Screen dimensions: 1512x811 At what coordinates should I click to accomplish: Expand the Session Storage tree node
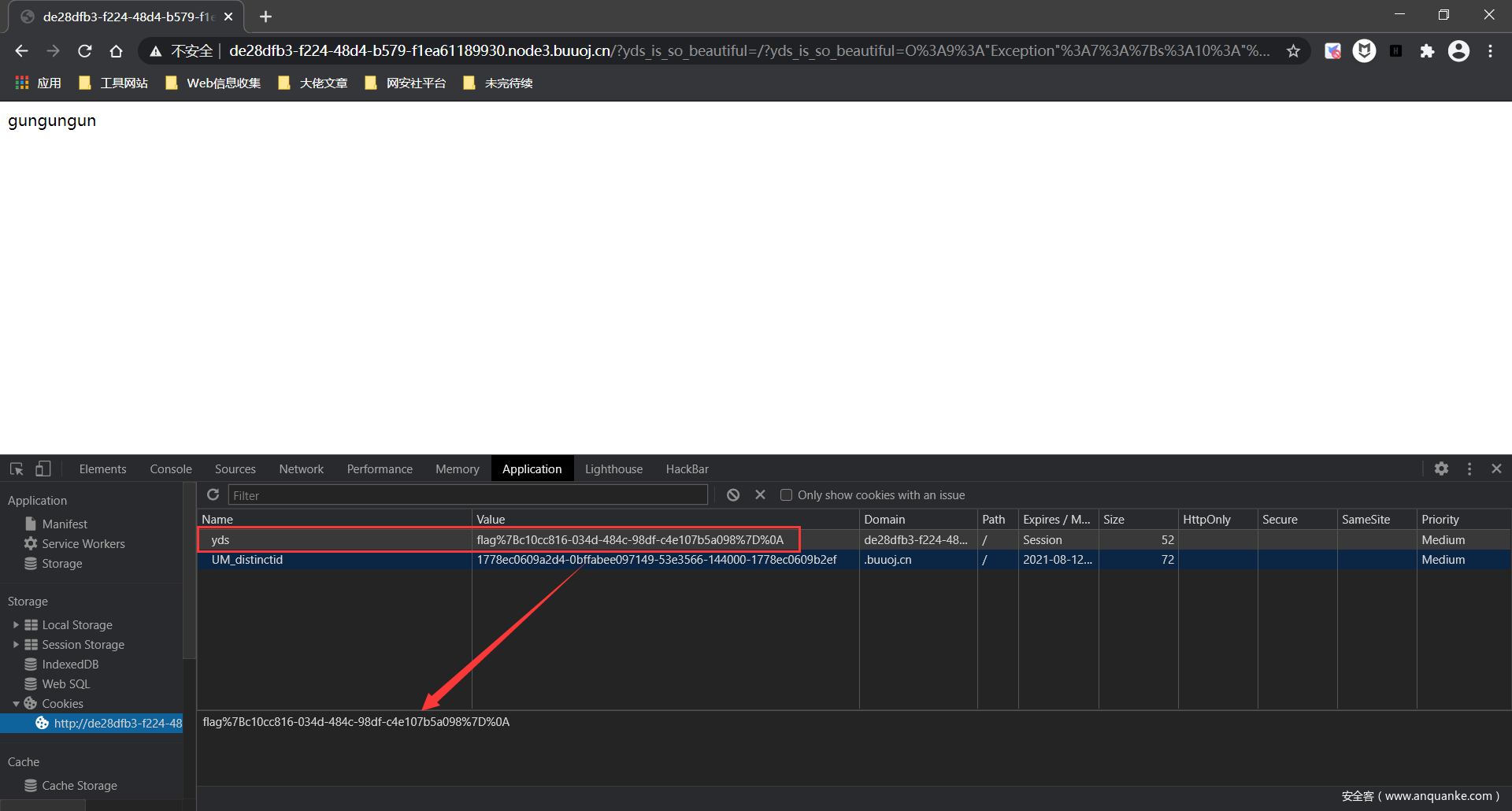[x=16, y=645]
